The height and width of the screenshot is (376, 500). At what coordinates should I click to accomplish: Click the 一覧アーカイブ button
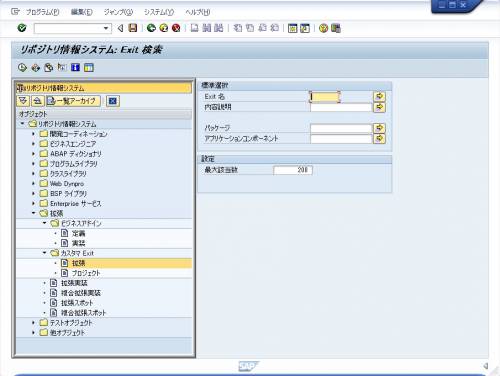73,101
